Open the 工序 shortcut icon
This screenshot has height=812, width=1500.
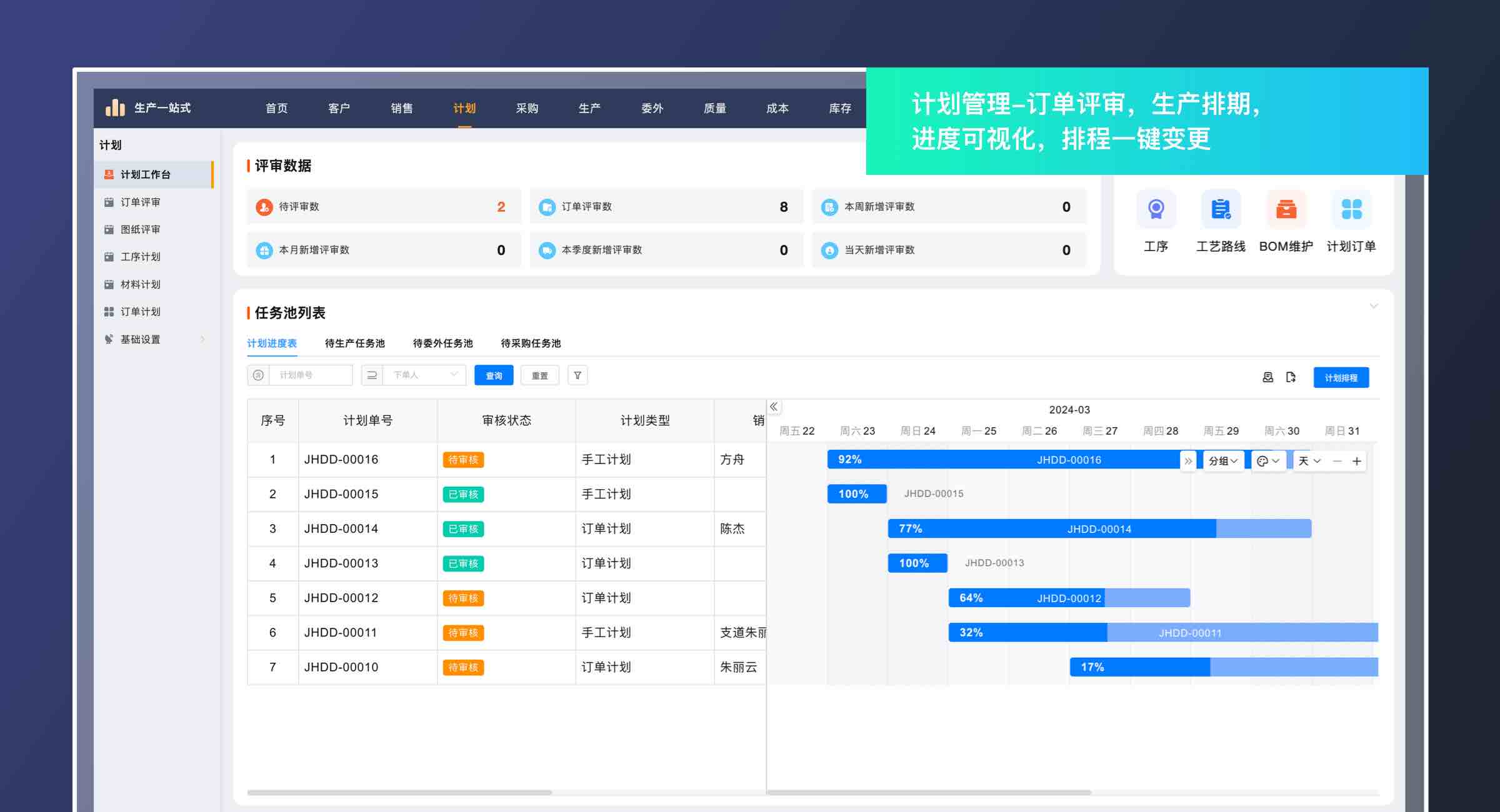pyautogui.click(x=1156, y=209)
